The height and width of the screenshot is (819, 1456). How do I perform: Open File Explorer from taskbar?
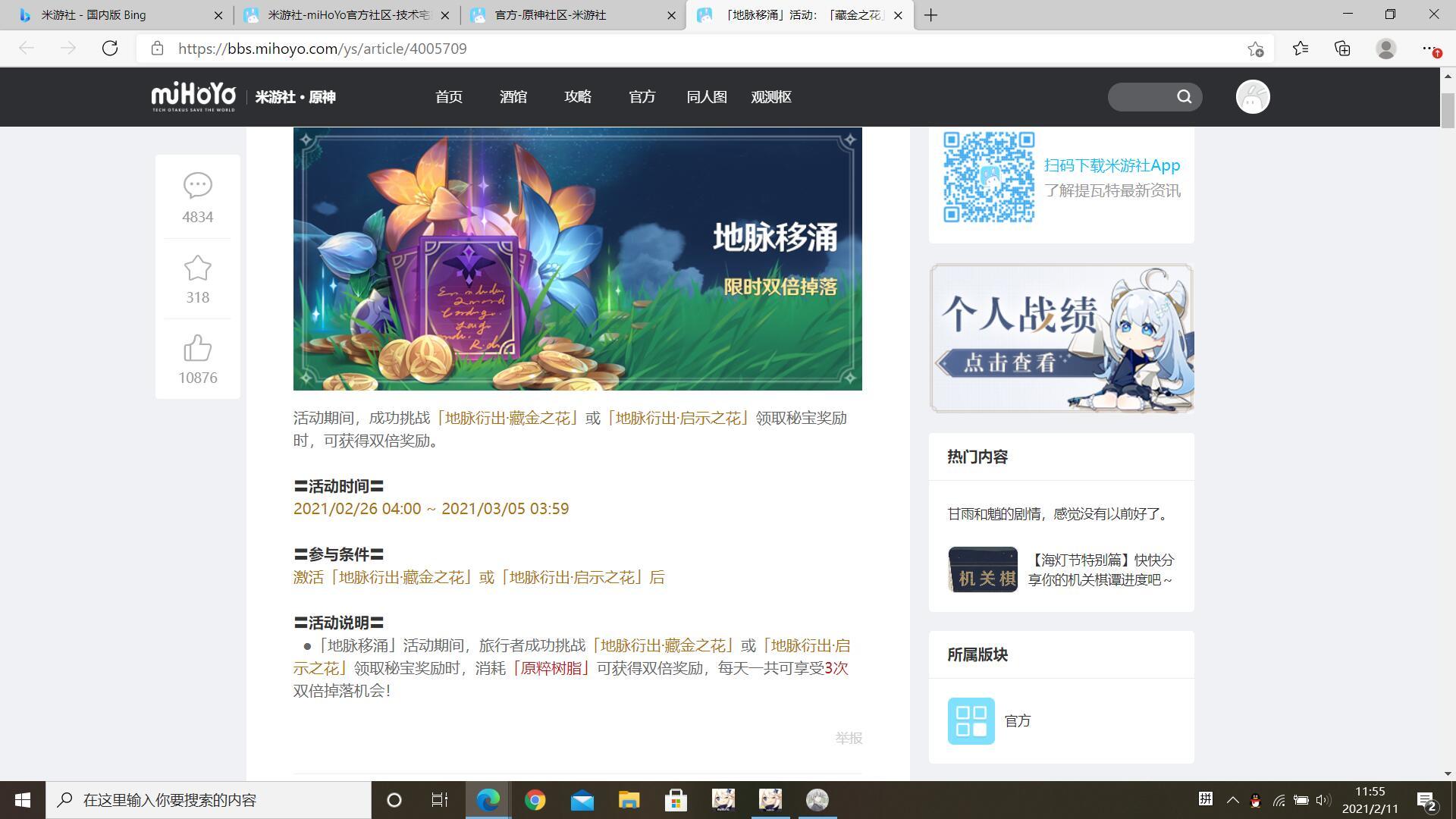[x=629, y=800]
